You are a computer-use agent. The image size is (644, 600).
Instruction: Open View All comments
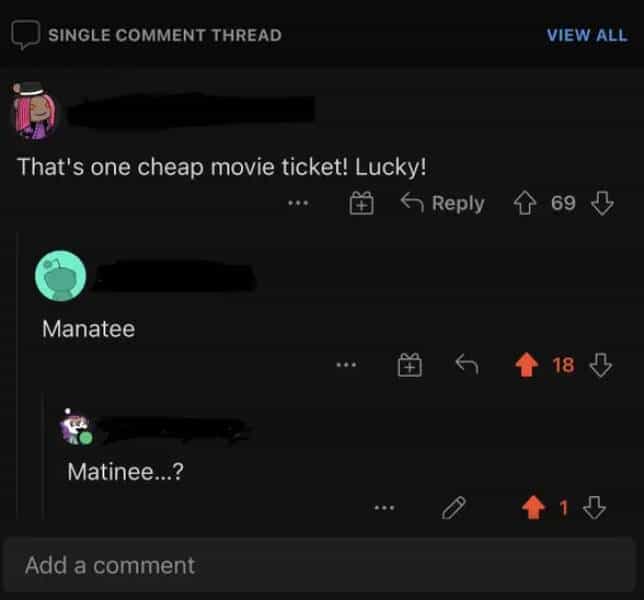point(587,35)
